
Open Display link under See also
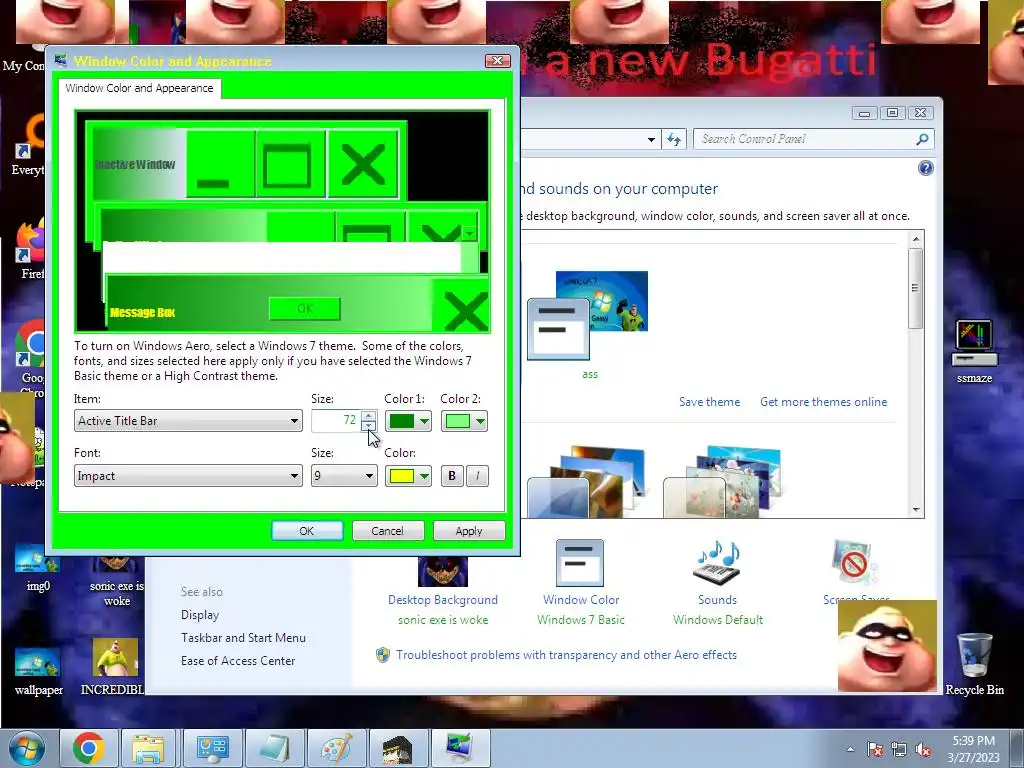click(200, 615)
